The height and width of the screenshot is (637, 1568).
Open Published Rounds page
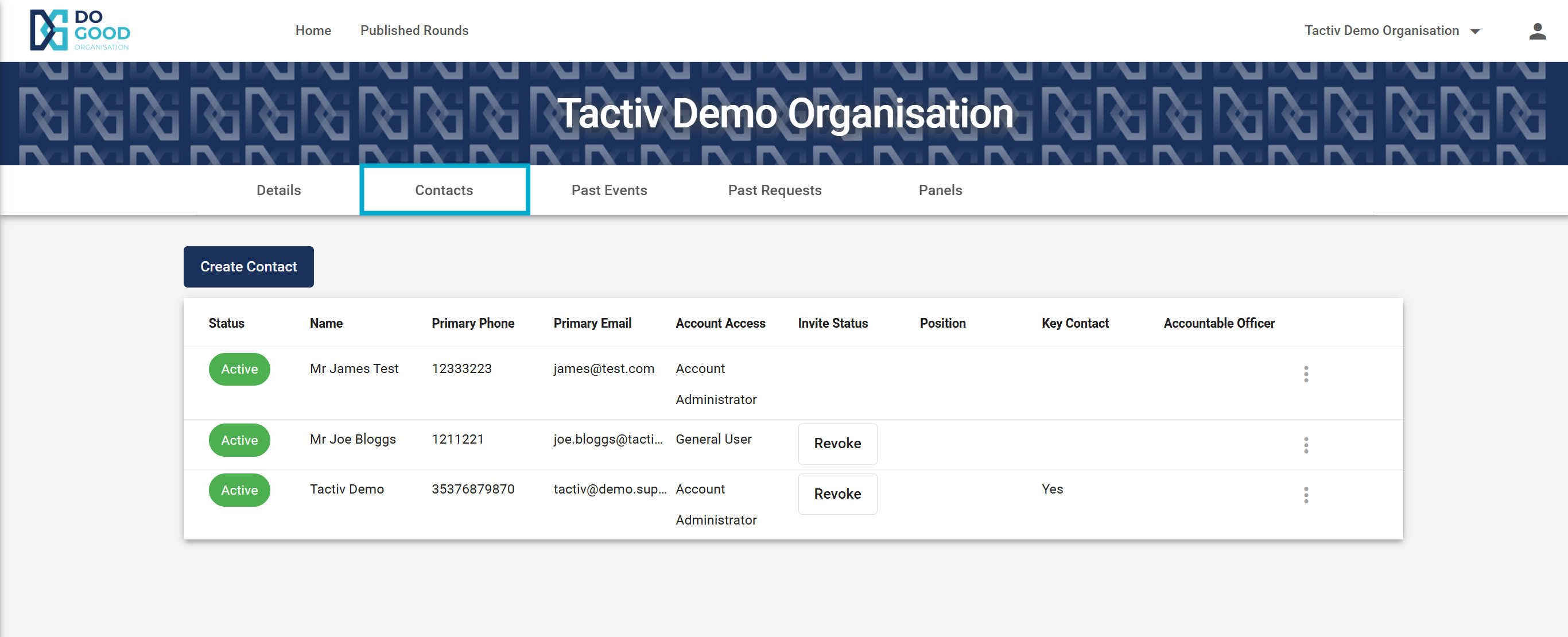(x=414, y=30)
